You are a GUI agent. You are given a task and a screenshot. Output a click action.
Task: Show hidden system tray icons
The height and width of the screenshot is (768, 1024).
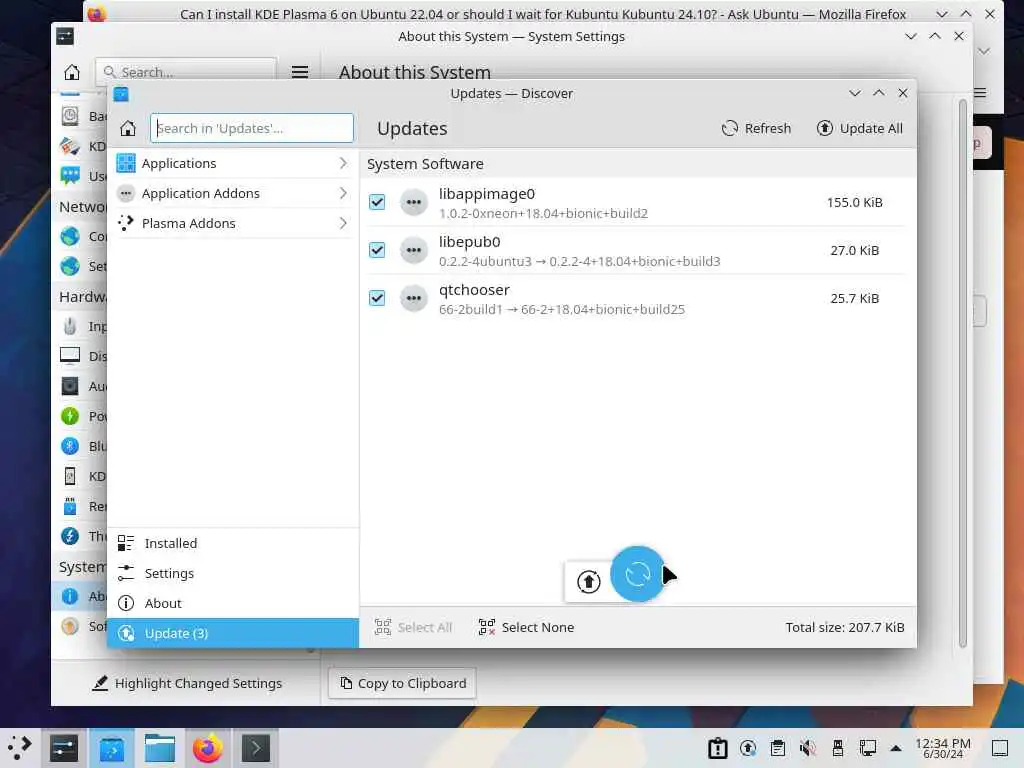tap(896, 748)
